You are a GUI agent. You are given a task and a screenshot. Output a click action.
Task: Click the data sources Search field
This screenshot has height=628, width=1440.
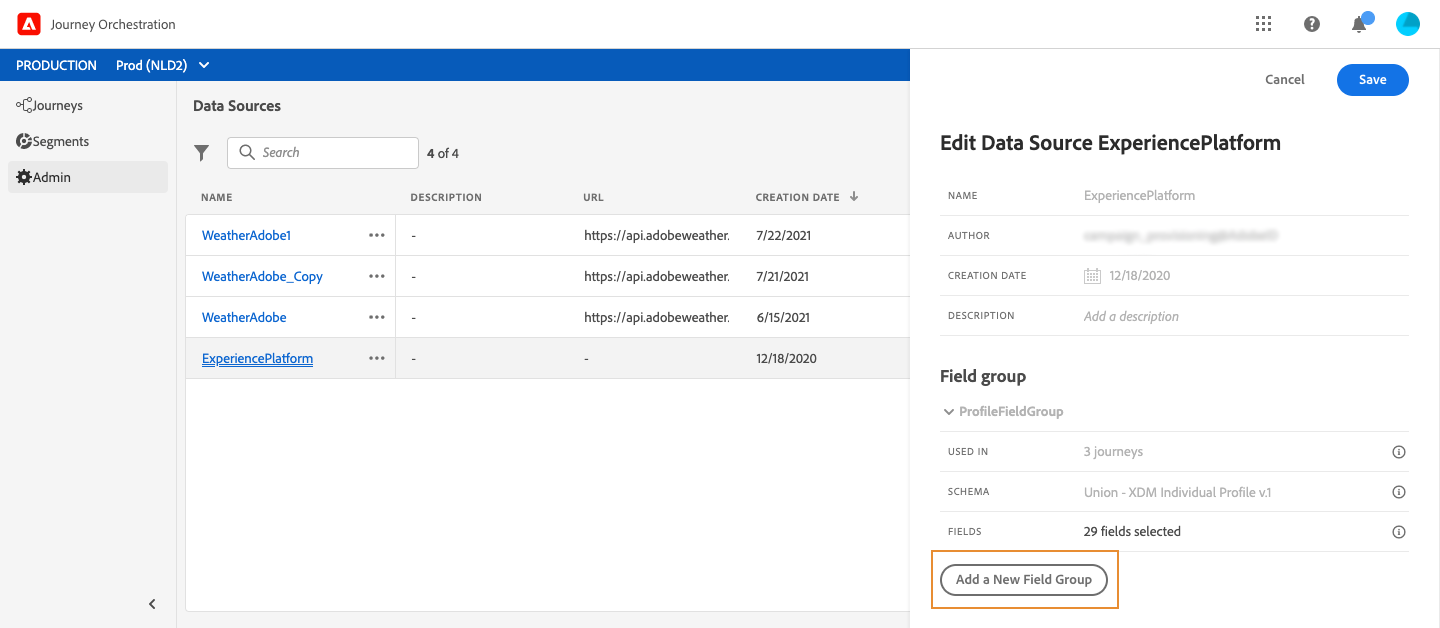pos(335,153)
